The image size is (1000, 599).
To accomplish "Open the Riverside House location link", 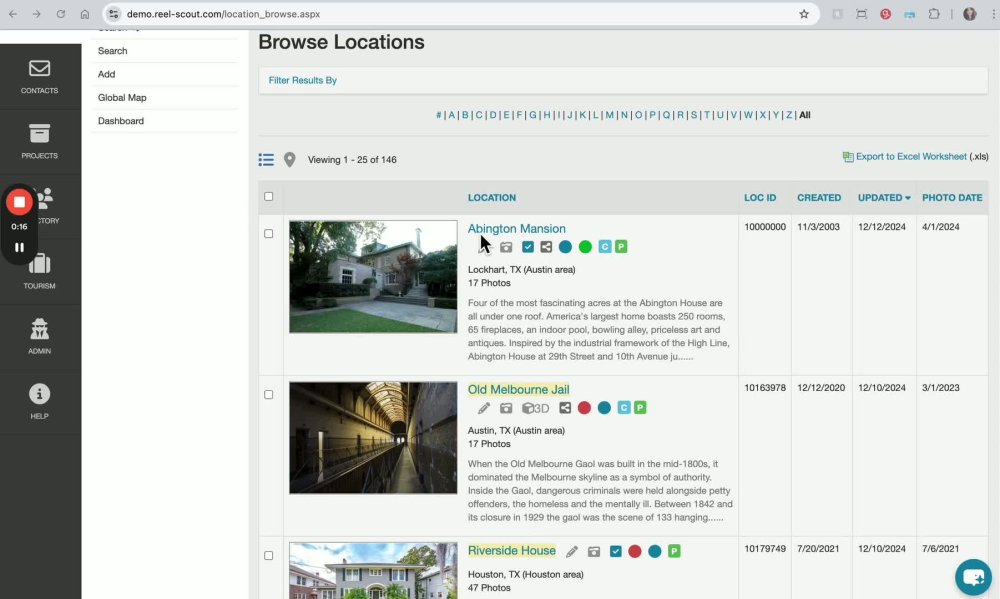I will click(x=511, y=551).
